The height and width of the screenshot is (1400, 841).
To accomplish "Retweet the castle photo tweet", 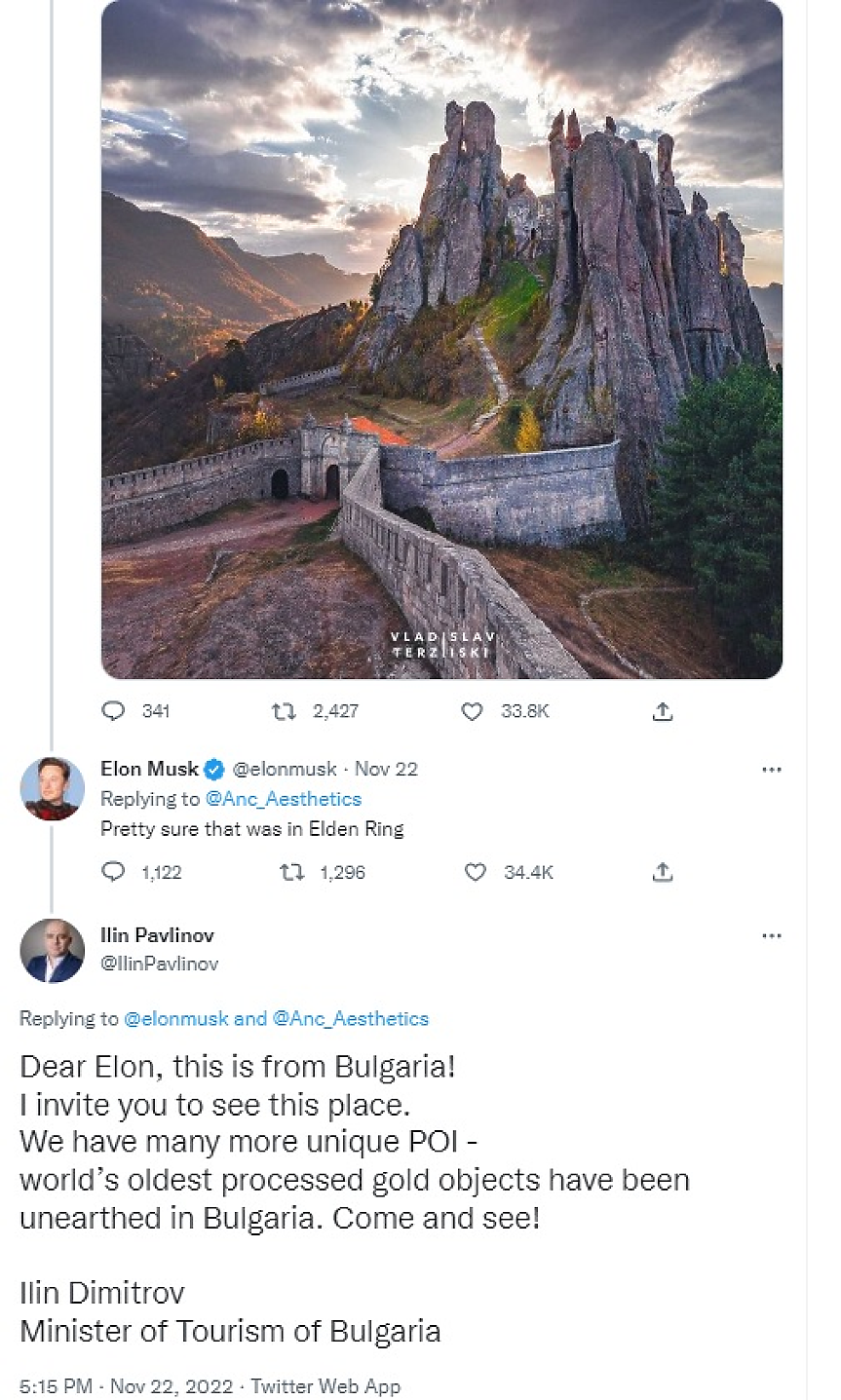I will tap(284, 711).
